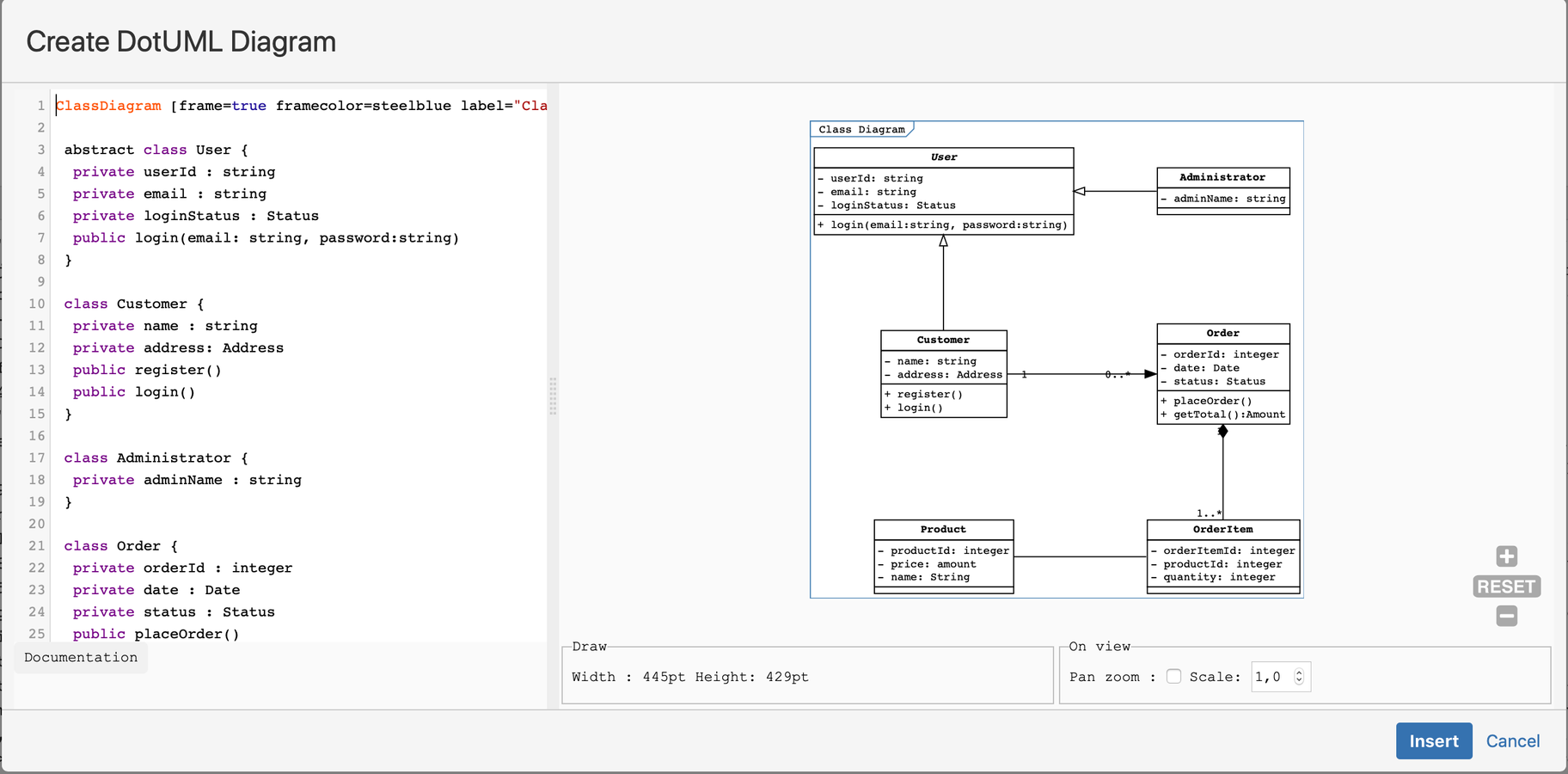Screen dimensions: 1568x774
Task: Cancel the diagram dialog
Action: pos(1513,741)
